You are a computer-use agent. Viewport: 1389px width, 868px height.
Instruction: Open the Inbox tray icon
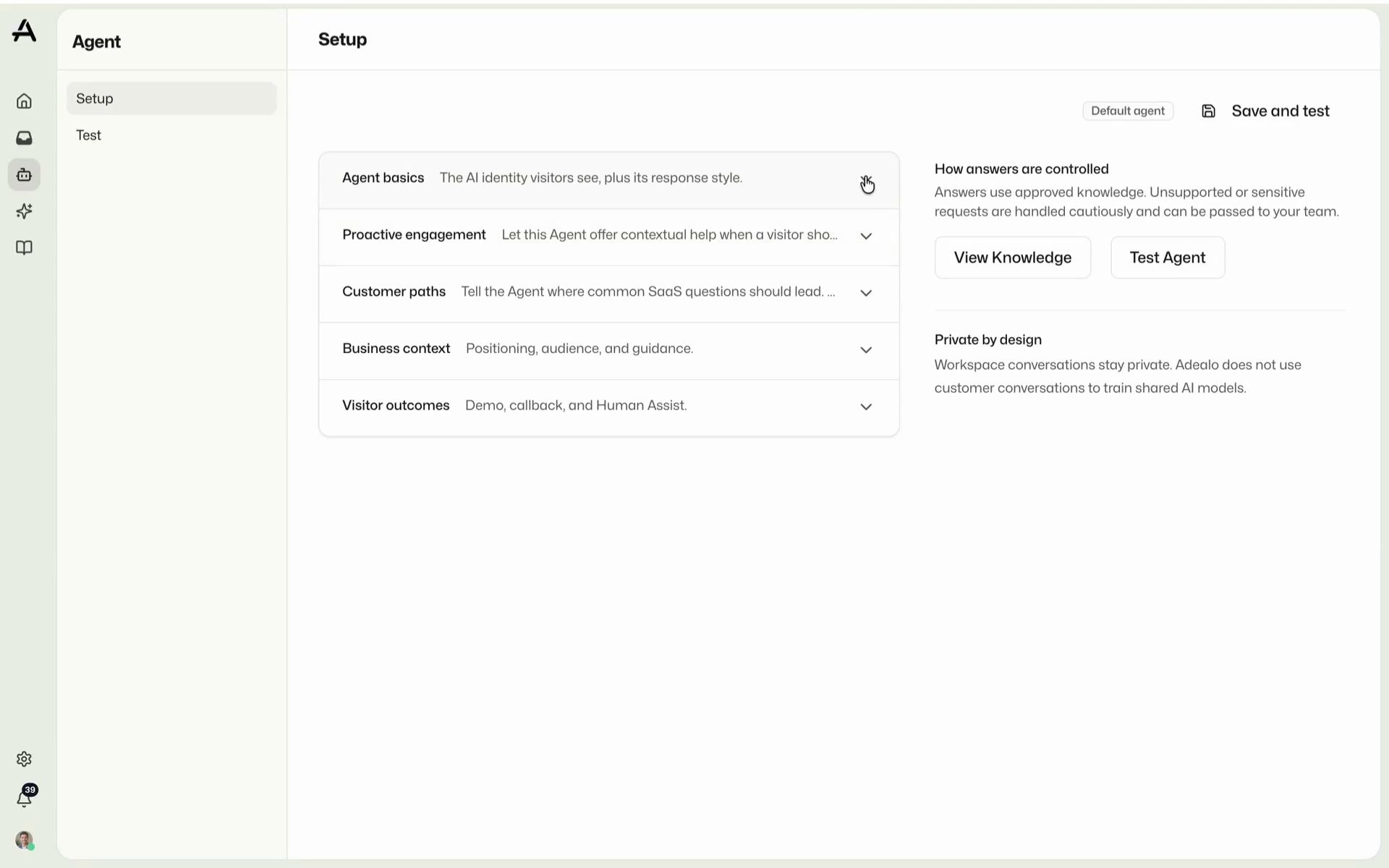[24, 137]
